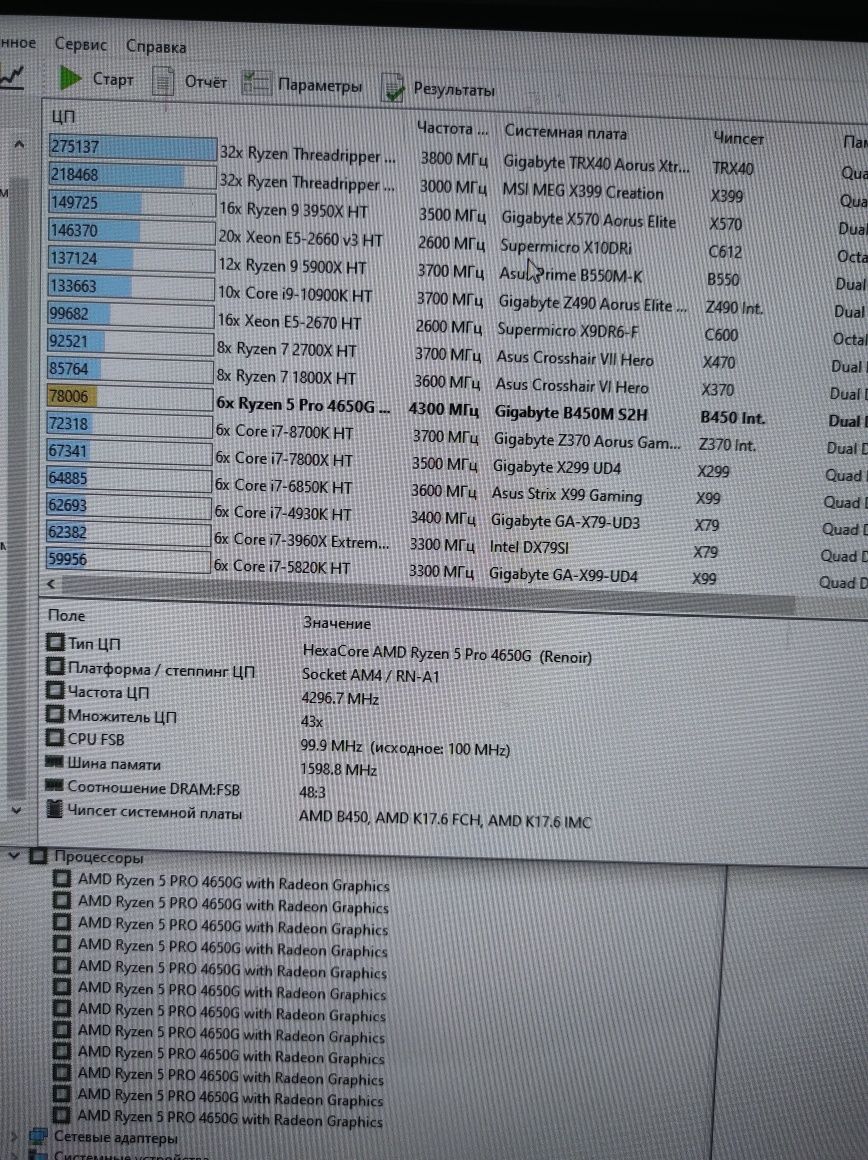
Task: Click the first AMD Ryzen 5 PRO processor icon
Action: tap(63, 878)
